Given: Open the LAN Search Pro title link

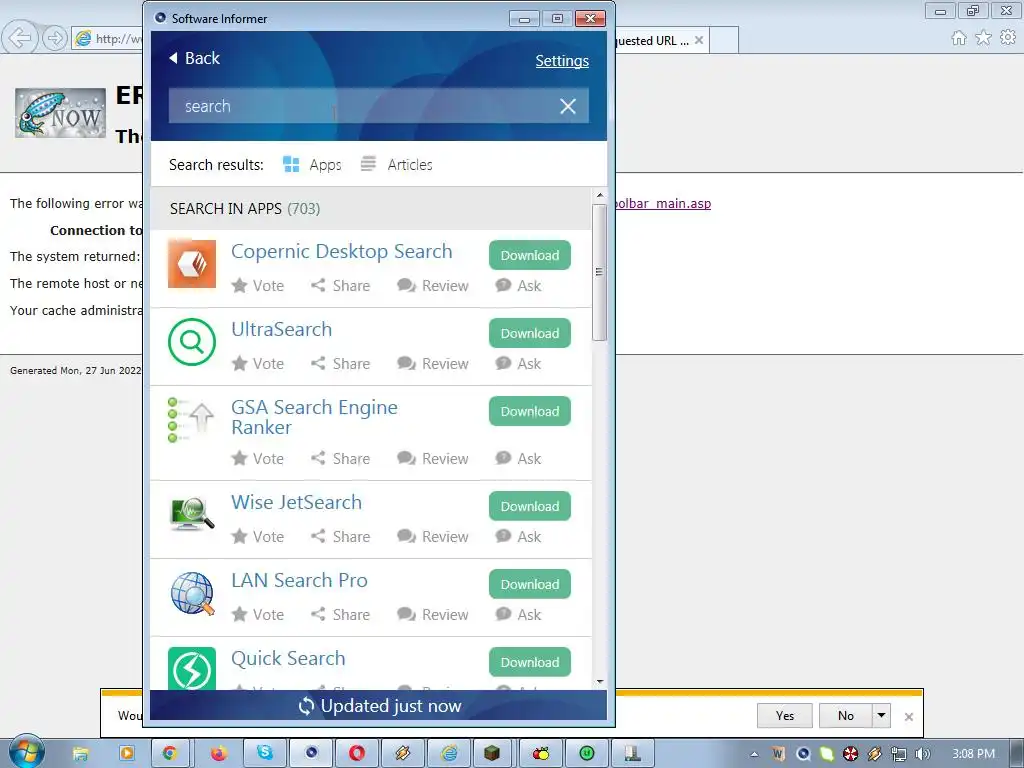Looking at the screenshot, I should pyautogui.click(x=299, y=581).
